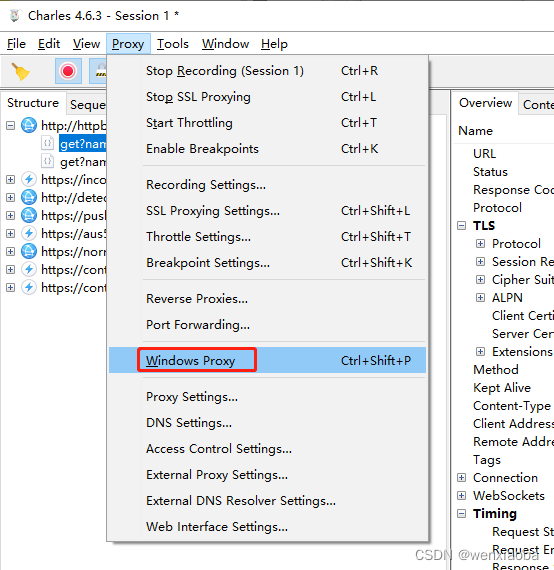Screen dimensions: 554x570
Task: Expand the Connection row
Action: 461,478
